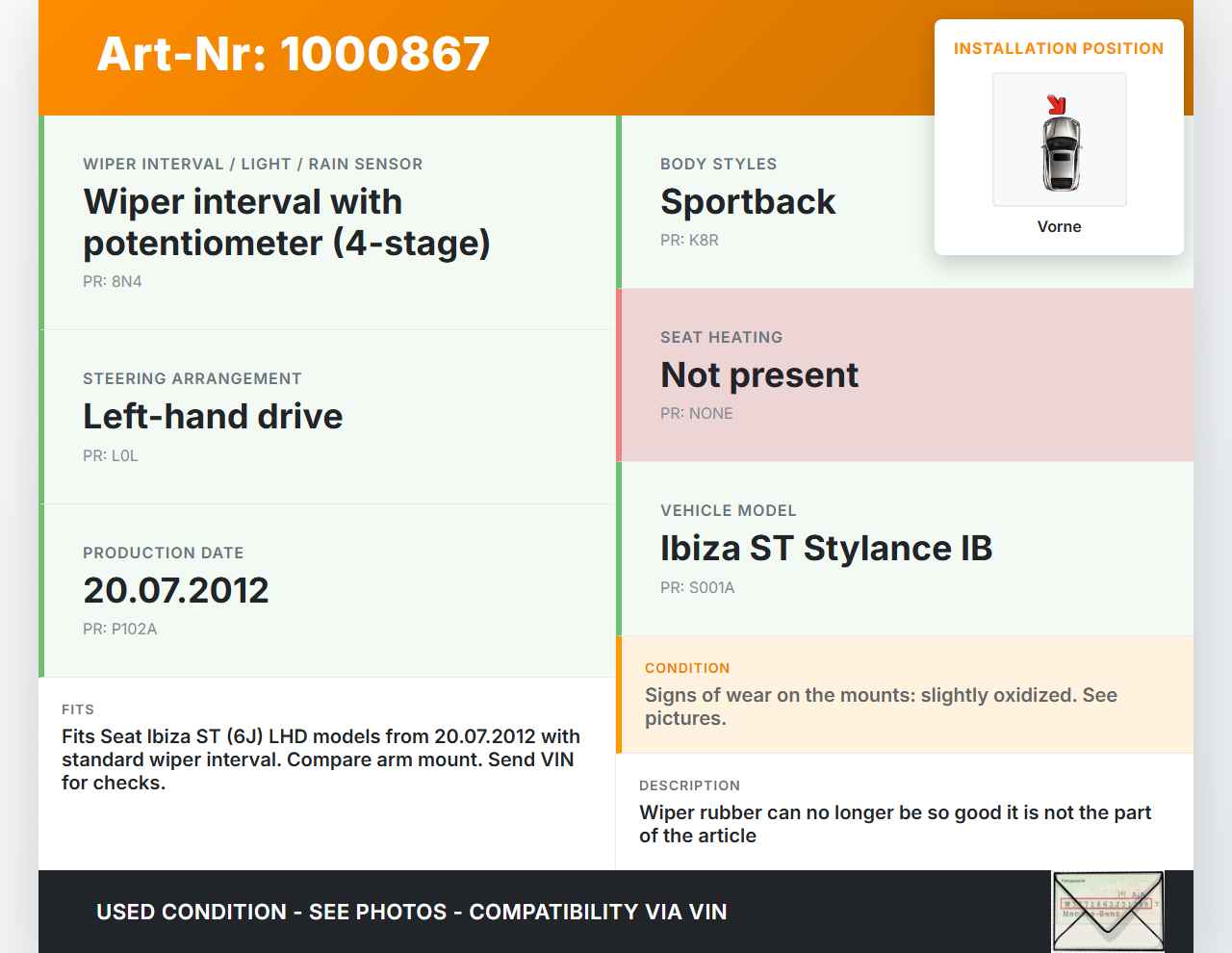The image size is (1232, 953).
Task: Click the Used Condition footer banner text
Action: 412,912
